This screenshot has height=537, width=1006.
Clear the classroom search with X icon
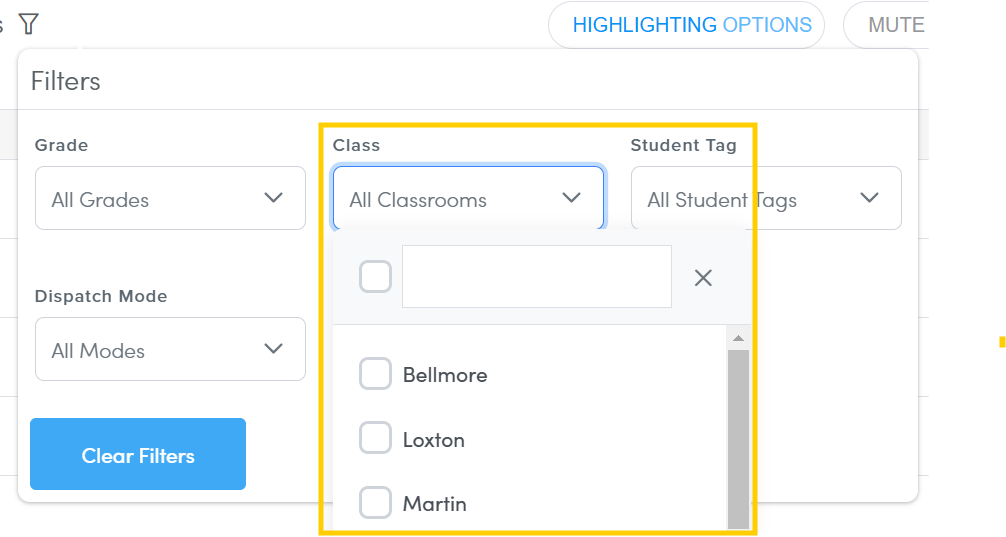tap(703, 278)
